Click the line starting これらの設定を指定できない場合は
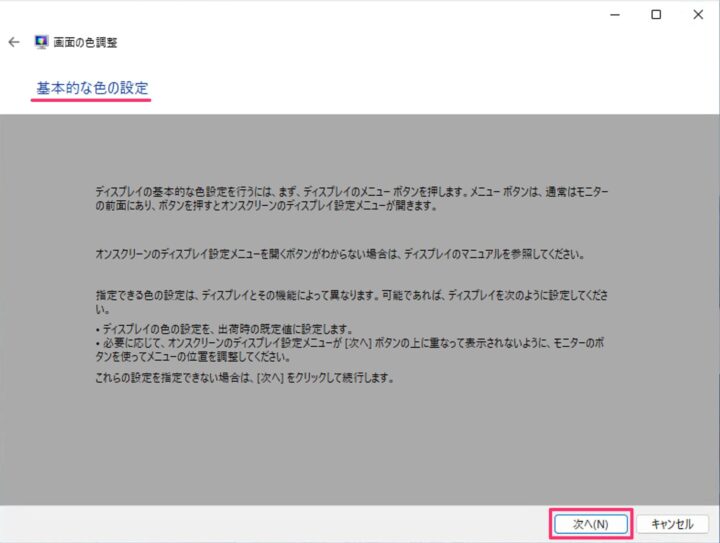The image size is (720, 543). (245, 378)
